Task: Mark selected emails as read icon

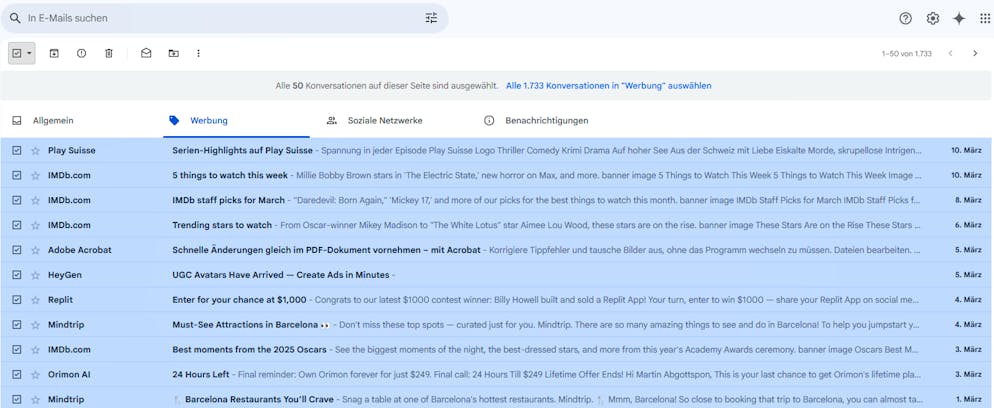Action: [146, 53]
